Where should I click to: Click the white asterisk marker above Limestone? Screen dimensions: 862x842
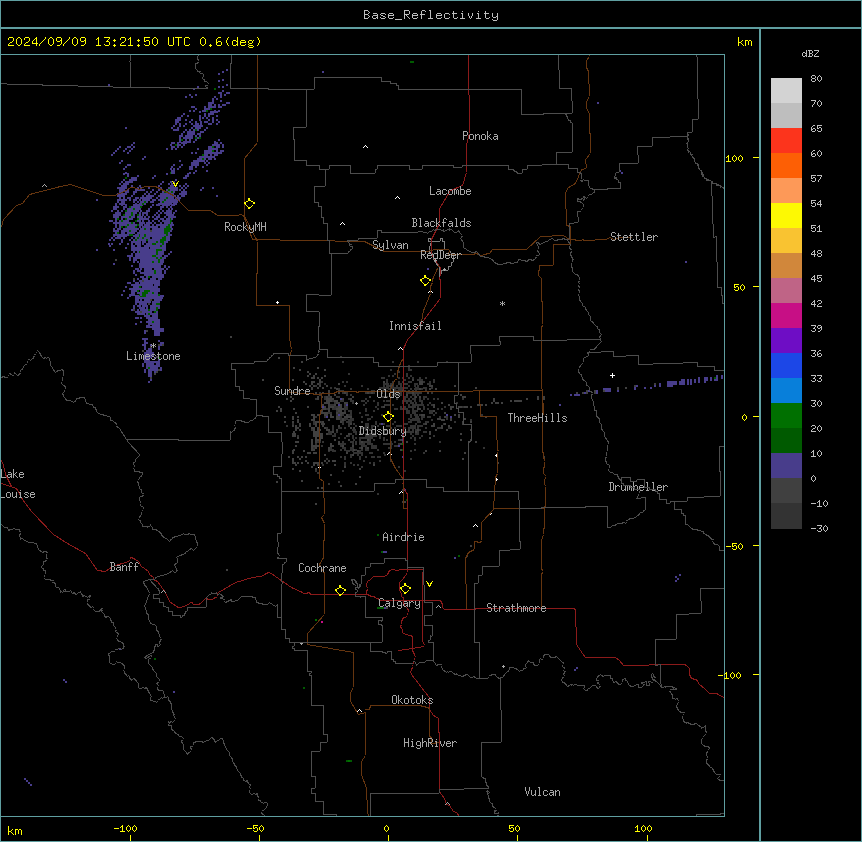(153, 346)
